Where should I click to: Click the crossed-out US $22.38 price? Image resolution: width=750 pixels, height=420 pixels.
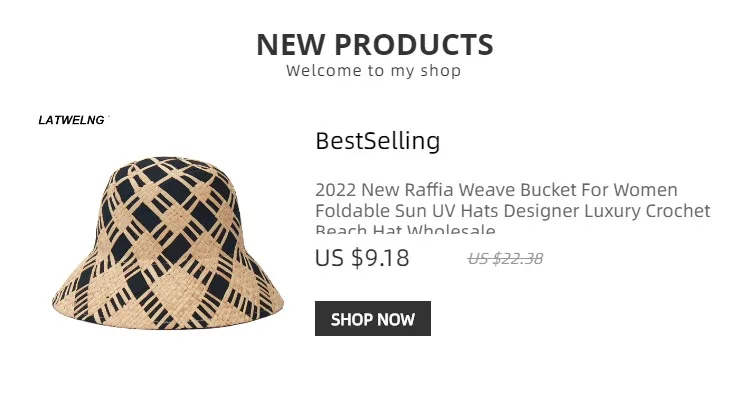coord(505,259)
